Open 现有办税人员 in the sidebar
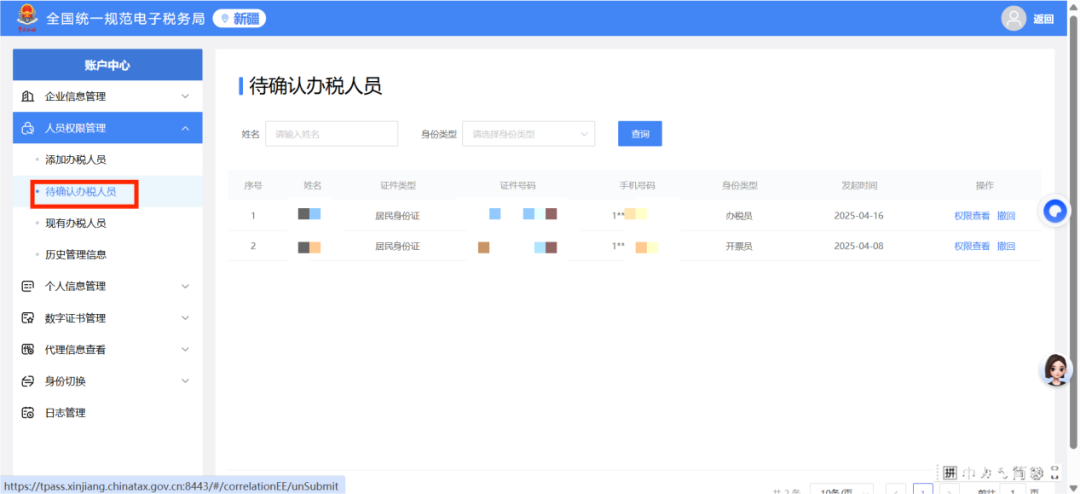1080x494 pixels. click(x=76, y=223)
